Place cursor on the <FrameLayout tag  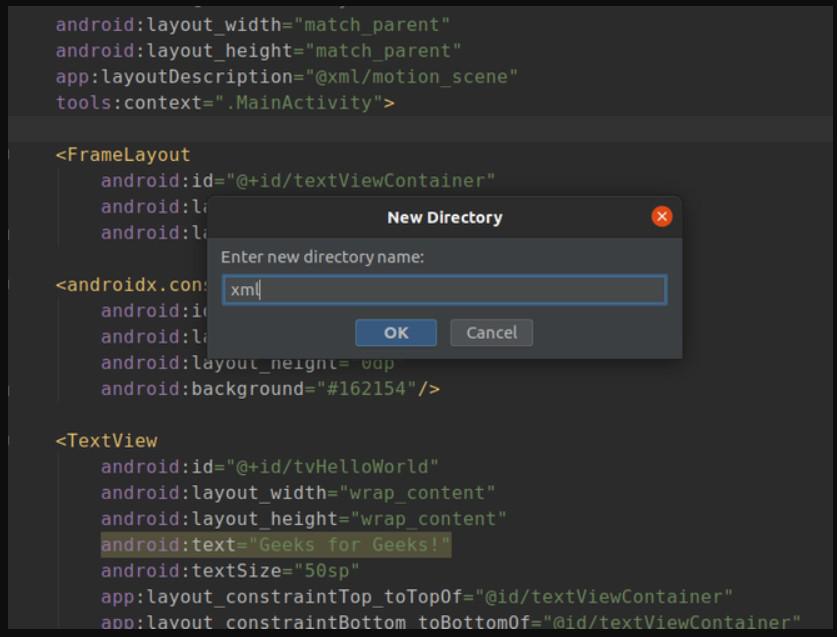click(x=123, y=155)
